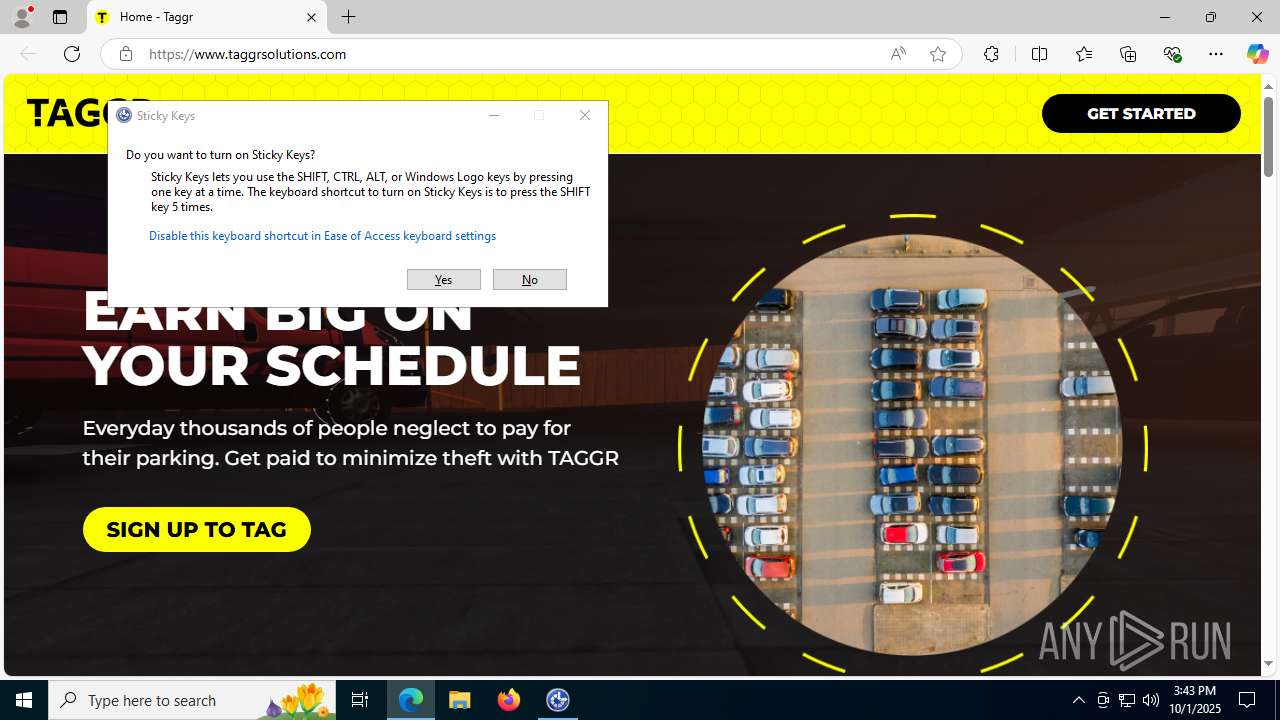Answer Yes in Sticky Keys dialog
Image resolution: width=1280 pixels, height=720 pixels.
pos(444,280)
